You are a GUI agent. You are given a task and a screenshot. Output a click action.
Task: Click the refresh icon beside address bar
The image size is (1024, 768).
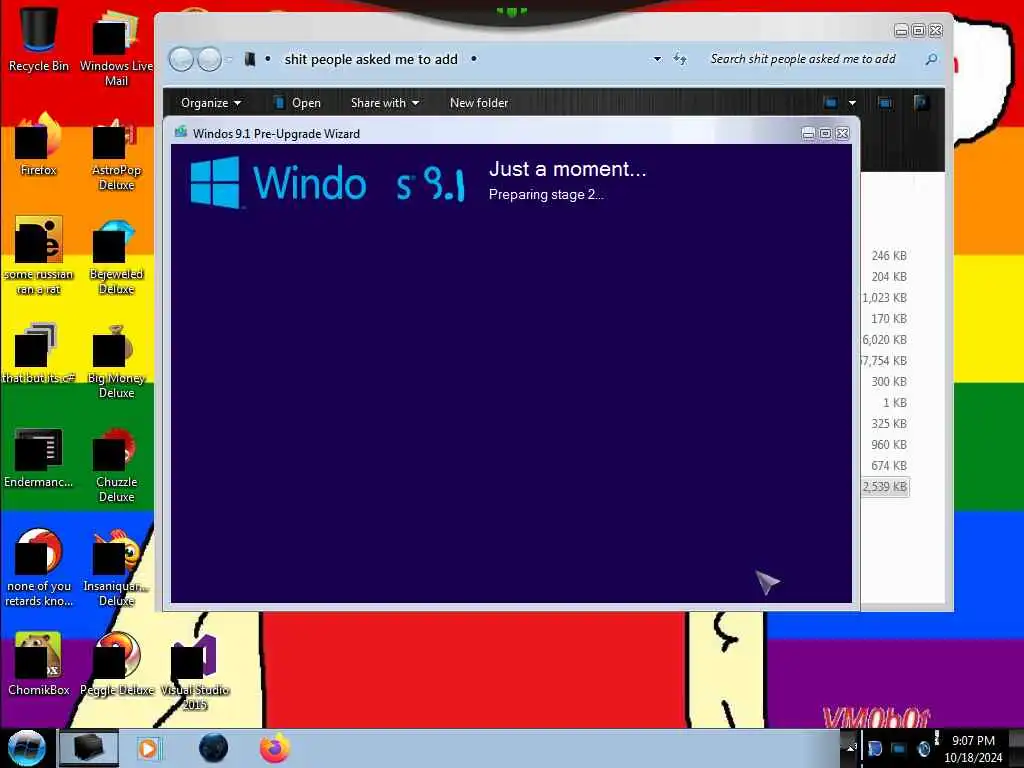pyautogui.click(x=680, y=59)
